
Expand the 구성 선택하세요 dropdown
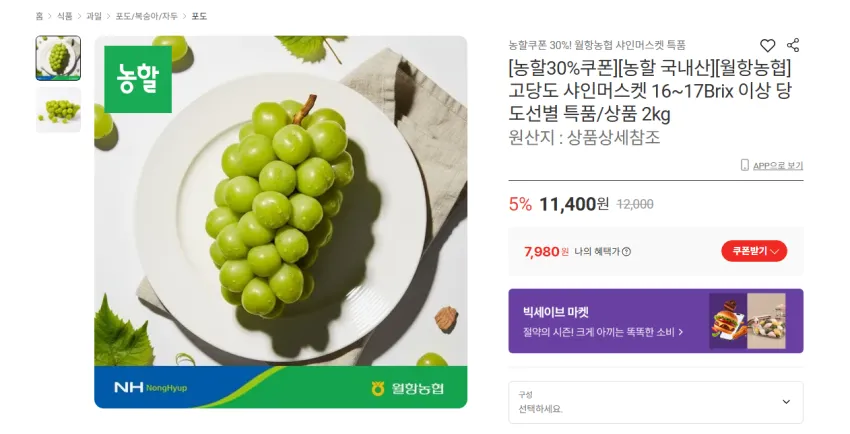(x=656, y=402)
